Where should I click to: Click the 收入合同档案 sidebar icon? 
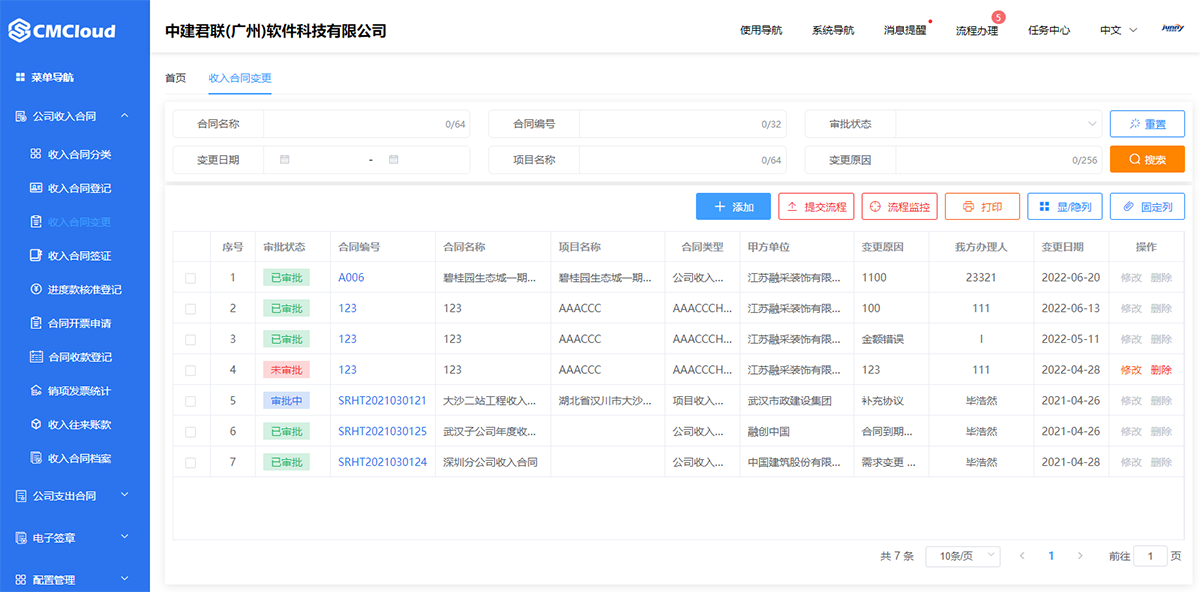click(x=36, y=458)
